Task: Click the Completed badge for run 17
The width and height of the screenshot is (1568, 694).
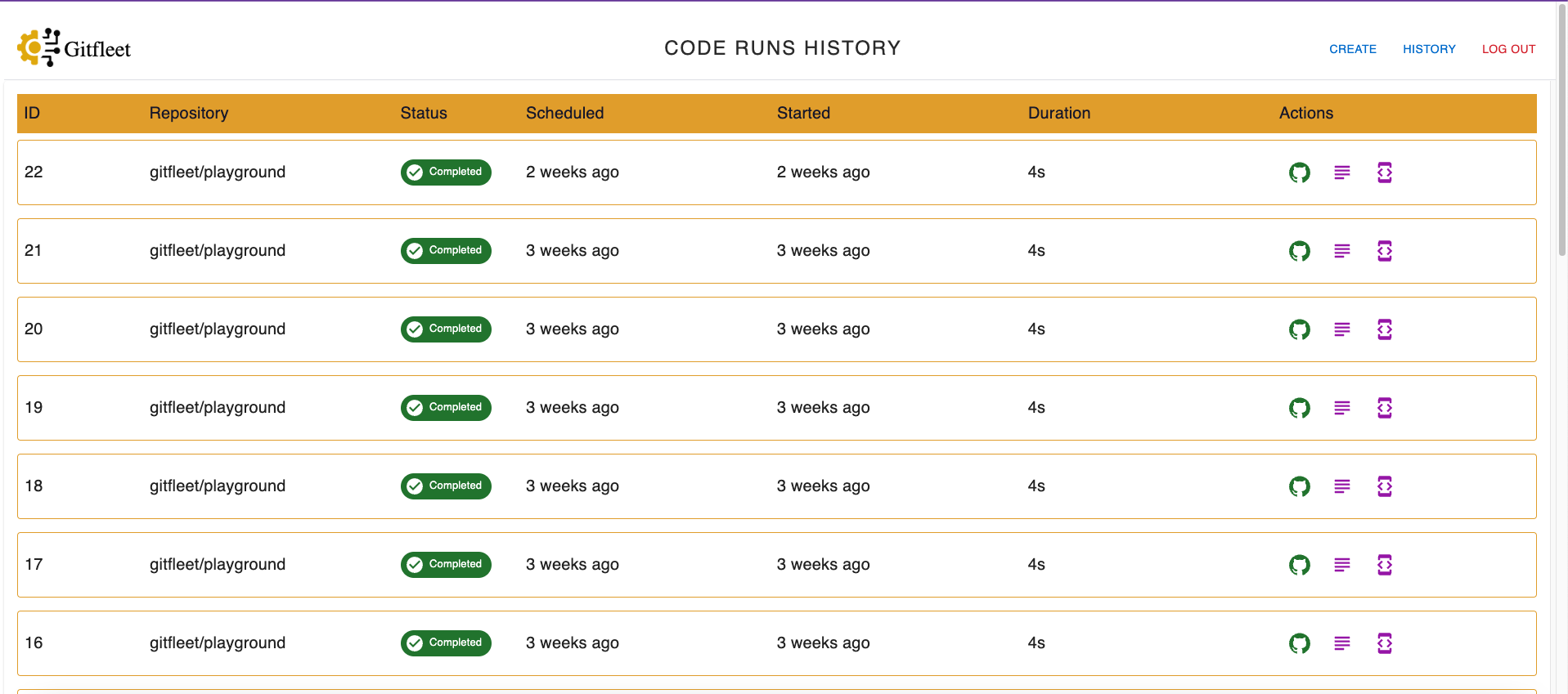Action: 446,565
